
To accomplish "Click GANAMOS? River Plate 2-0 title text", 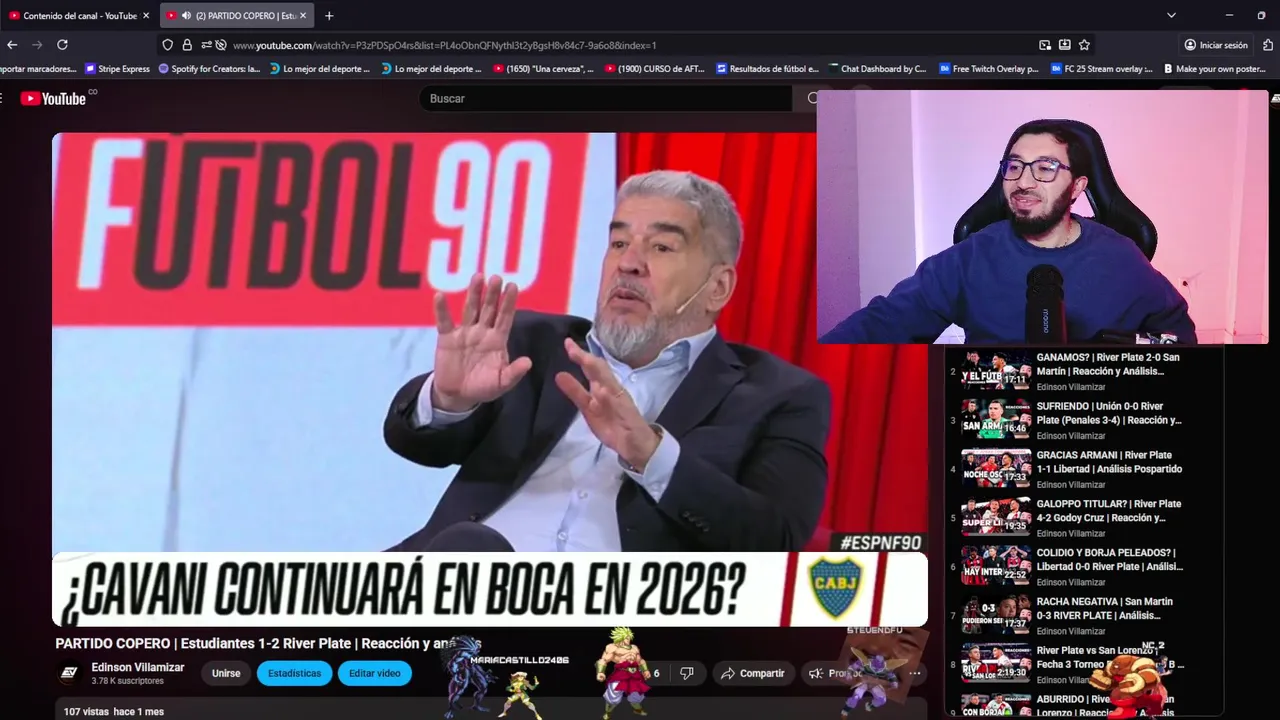I will click(x=1108, y=364).
